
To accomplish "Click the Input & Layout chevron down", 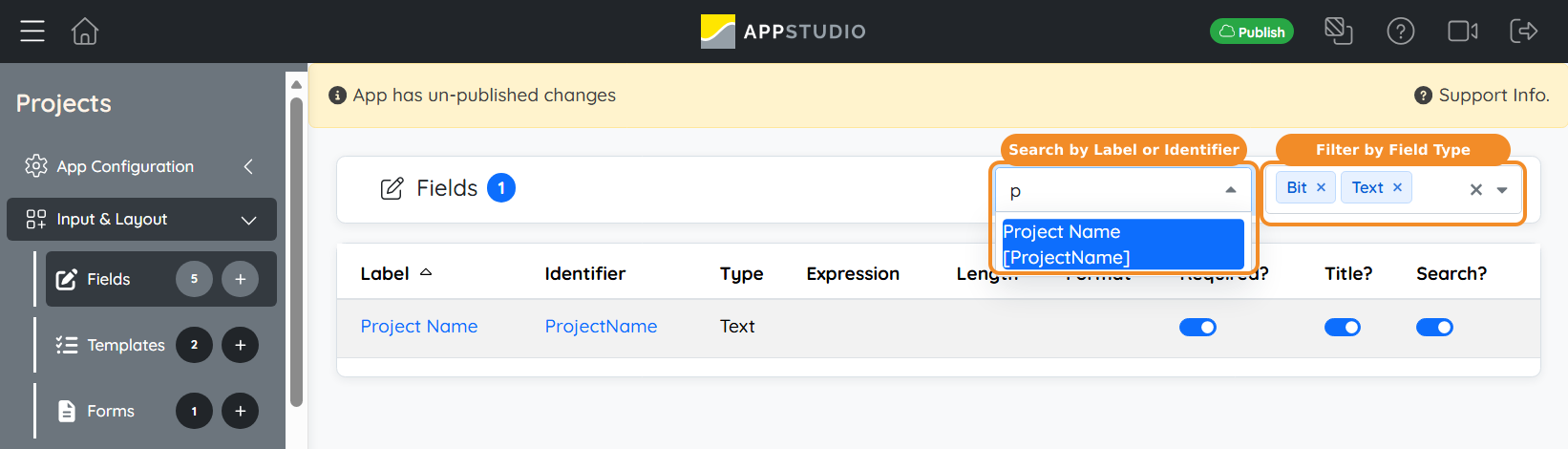I will pyautogui.click(x=249, y=220).
